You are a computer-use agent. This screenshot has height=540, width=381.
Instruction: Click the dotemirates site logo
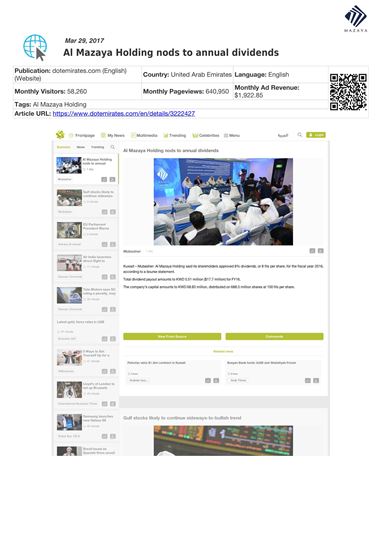pos(60,135)
